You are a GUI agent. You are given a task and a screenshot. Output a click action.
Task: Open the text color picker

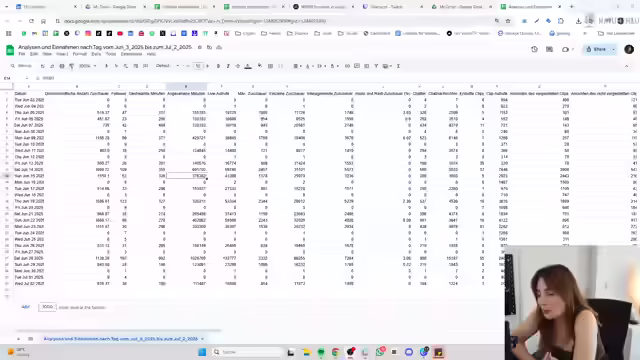pyautogui.click(x=248, y=66)
